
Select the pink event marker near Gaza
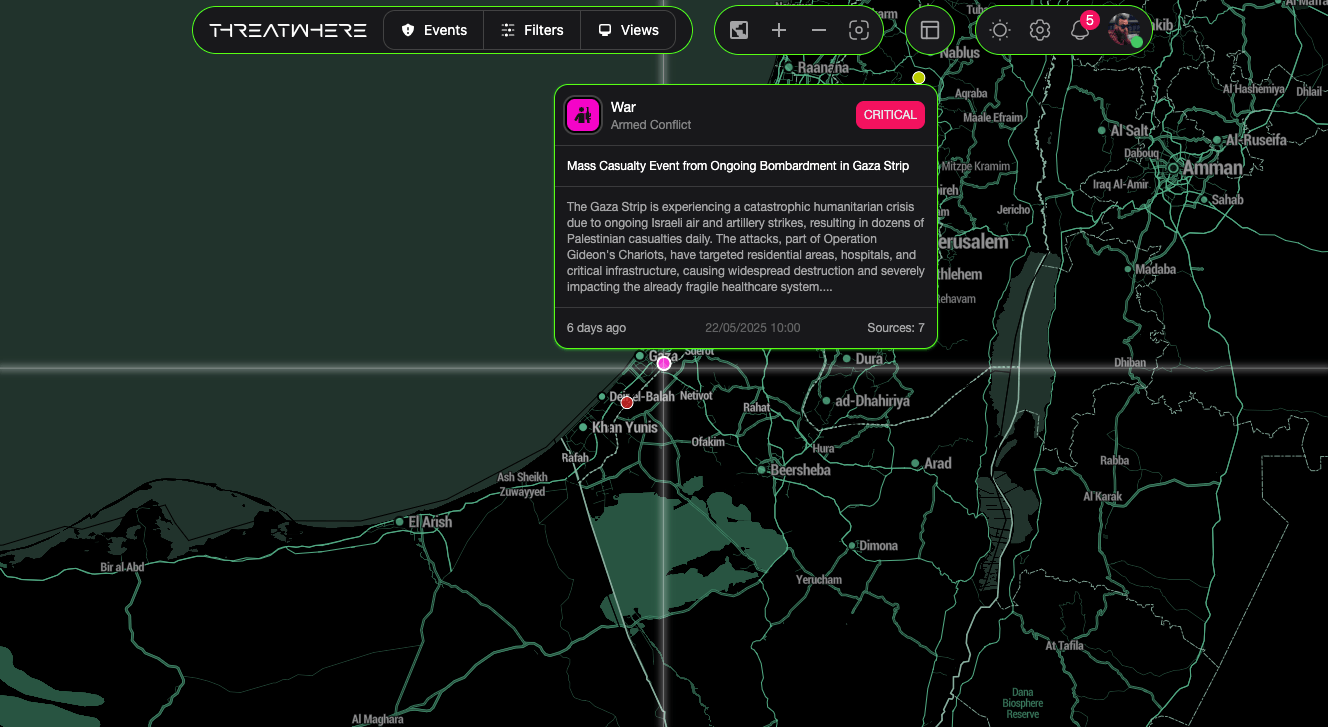click(x=663, y=364)
